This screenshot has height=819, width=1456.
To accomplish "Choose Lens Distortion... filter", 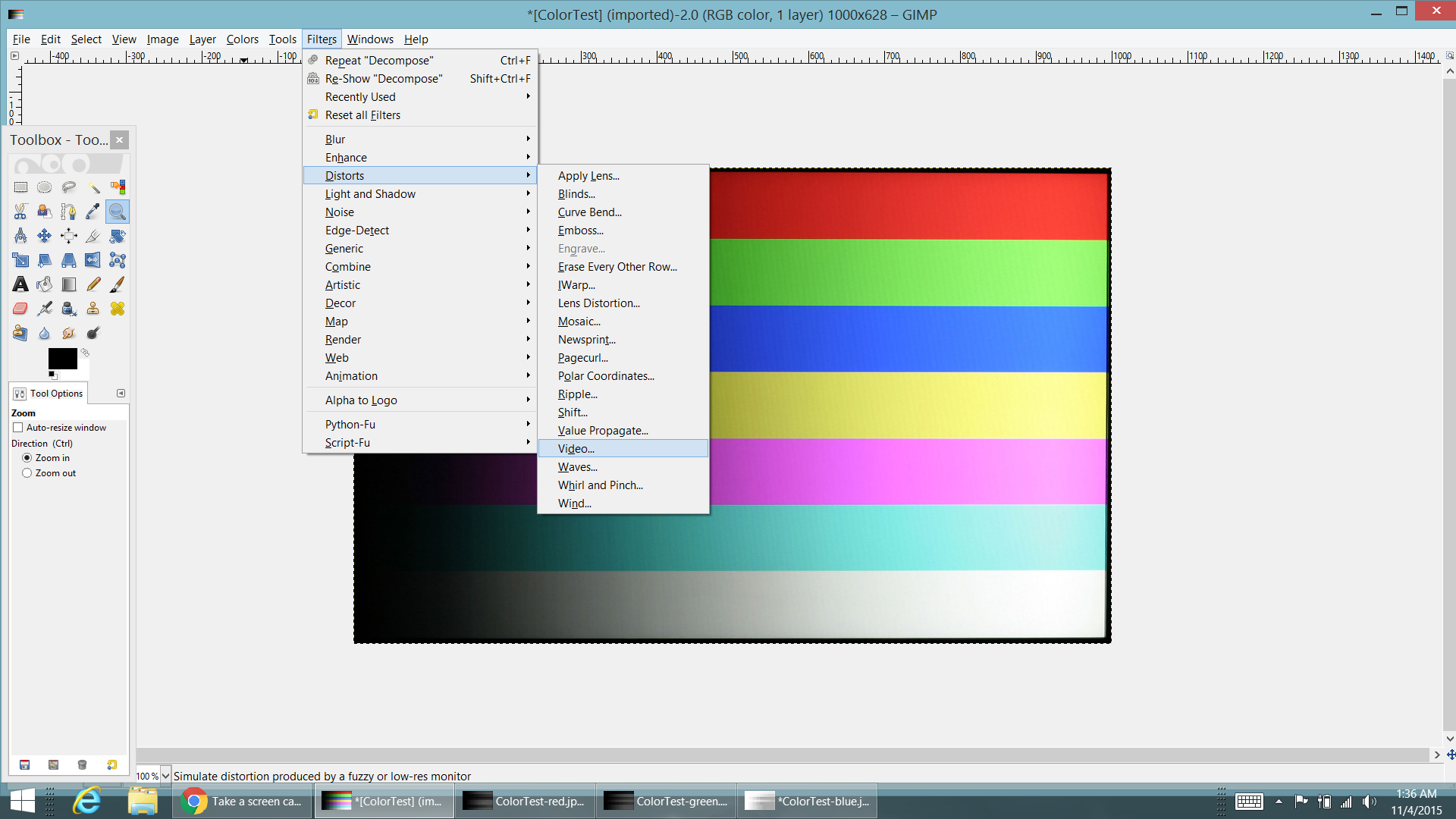I will tap(623, 303).
